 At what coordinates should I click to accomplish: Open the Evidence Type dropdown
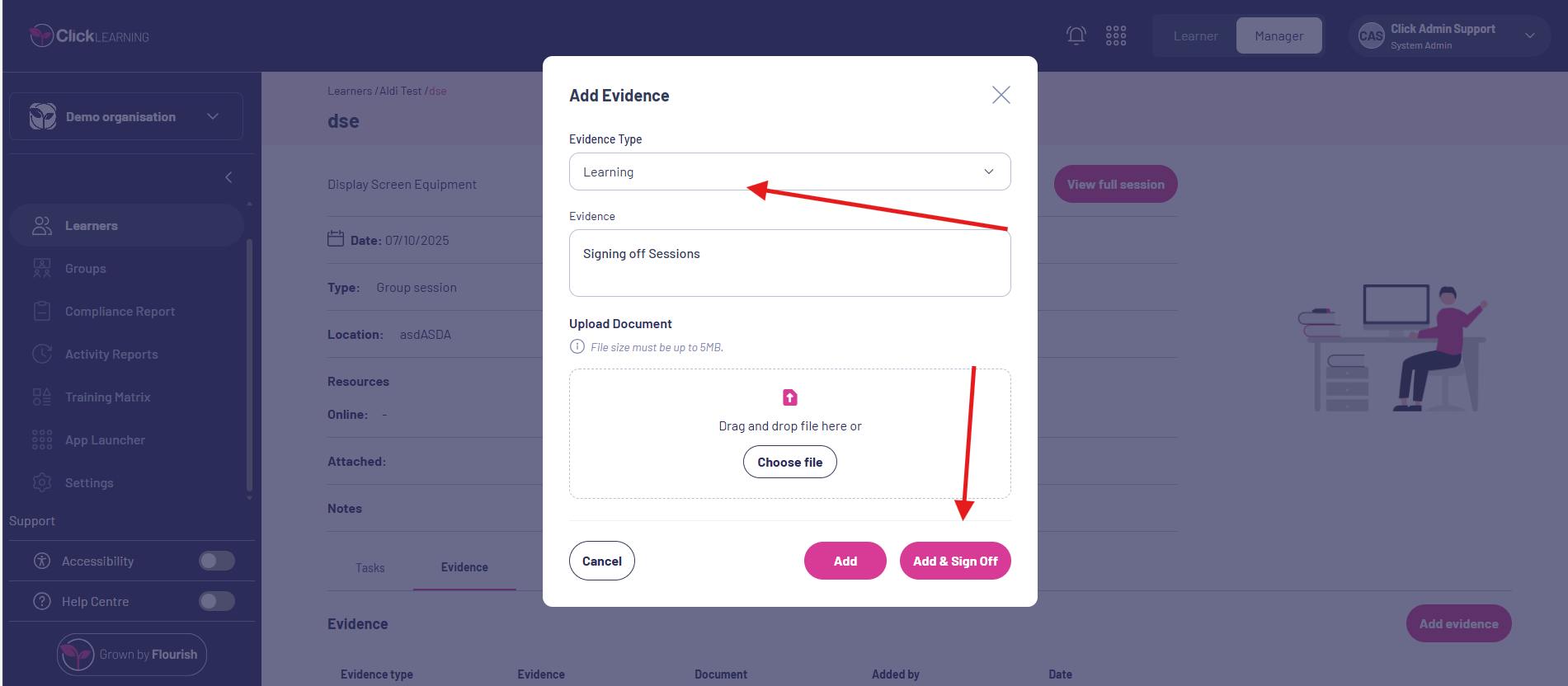click(x=789, y=171)
